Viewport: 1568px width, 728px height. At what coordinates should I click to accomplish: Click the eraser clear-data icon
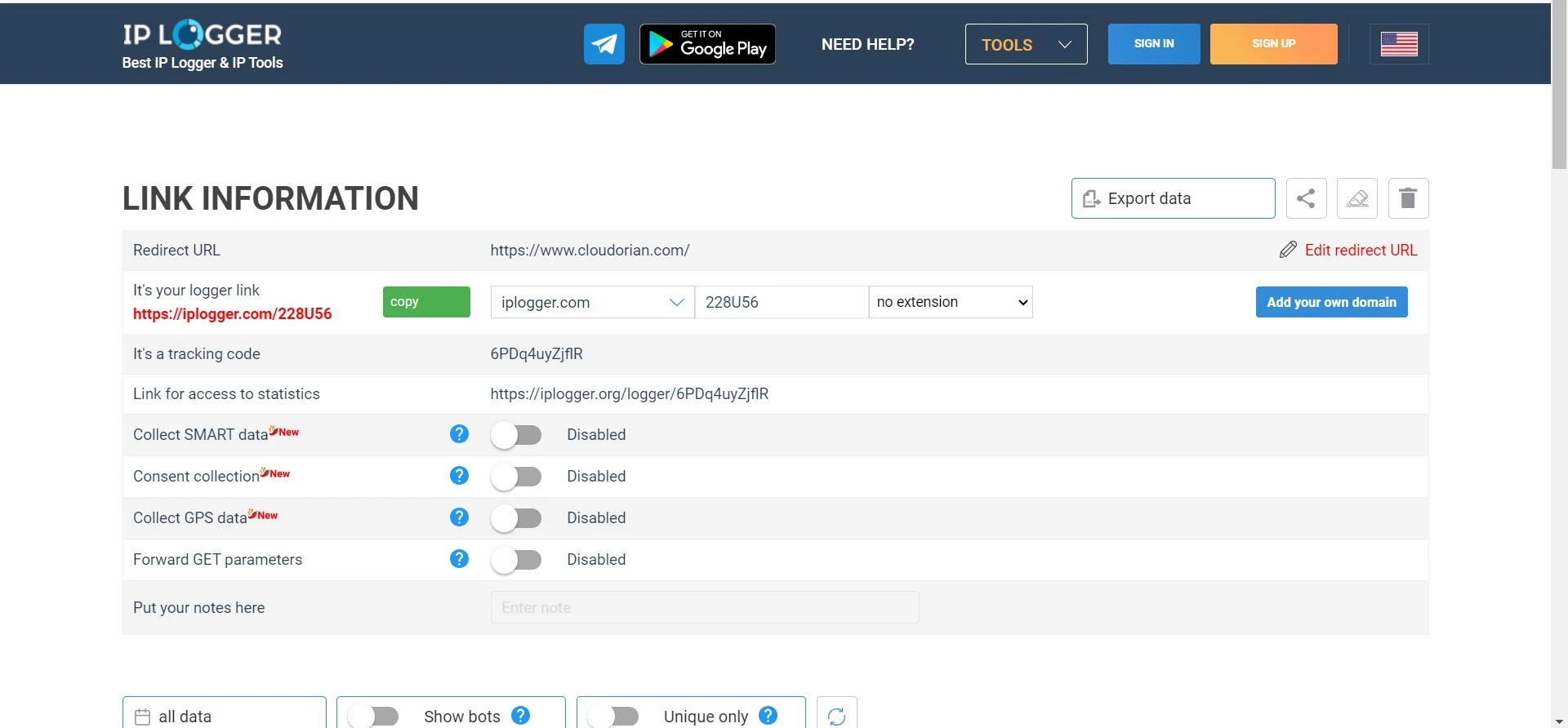pyautogui.click(x=1357, y=198)
